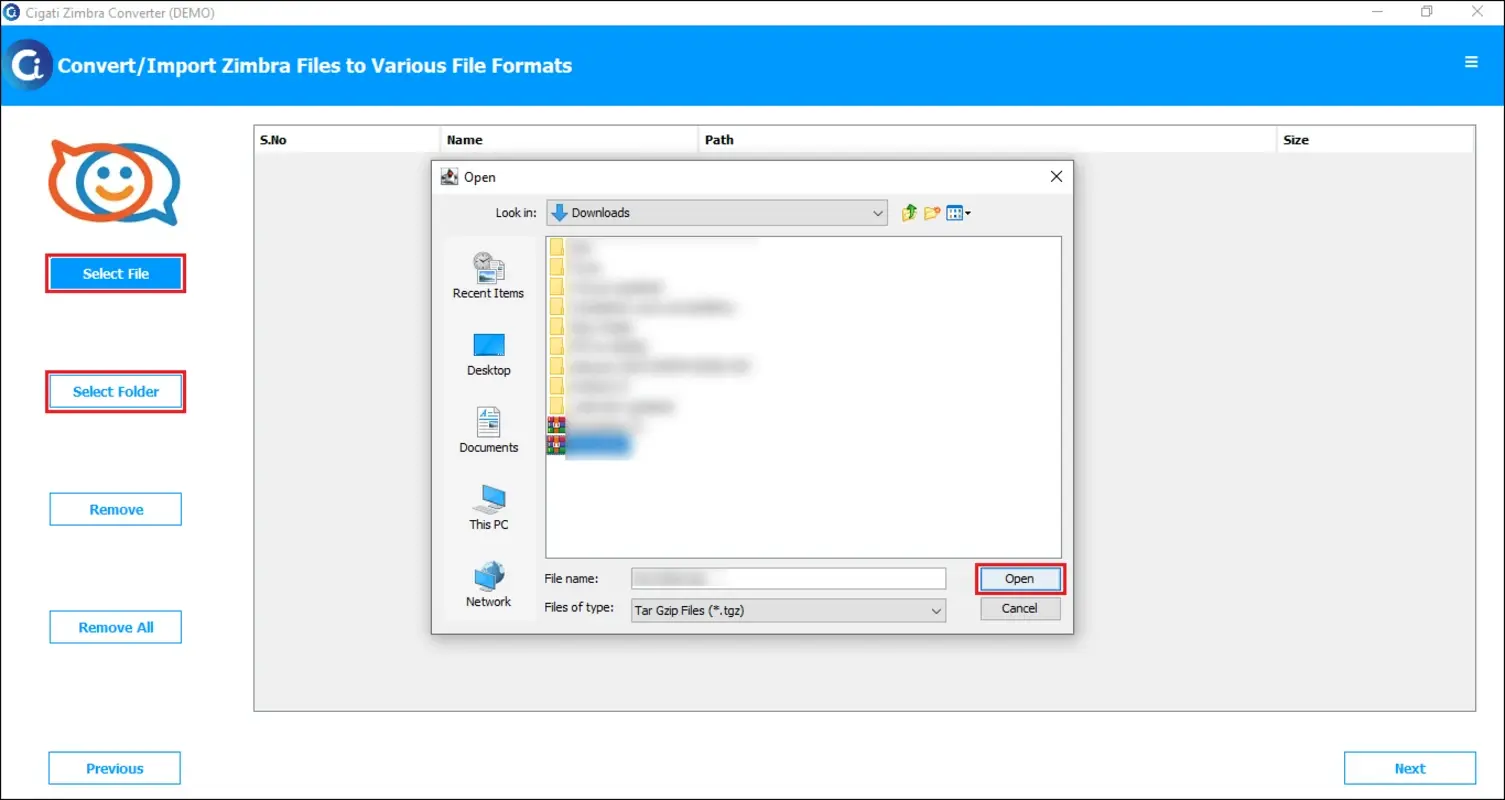Select This PC in the sidebar
The width and height of the screenshot is (1505, 800).
click(x=488, y=507)
